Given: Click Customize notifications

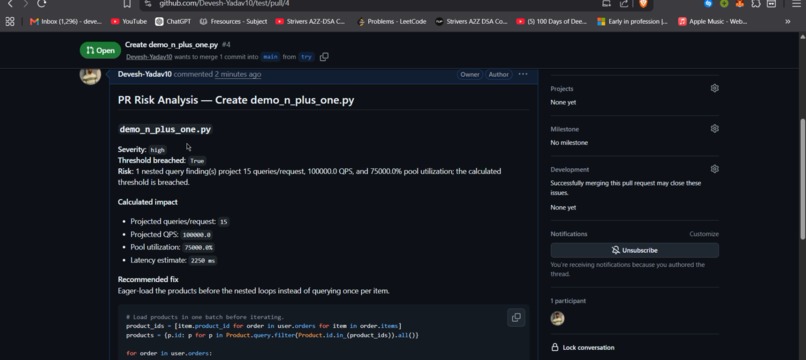Looking at the screenshot, I should [704, 234].
